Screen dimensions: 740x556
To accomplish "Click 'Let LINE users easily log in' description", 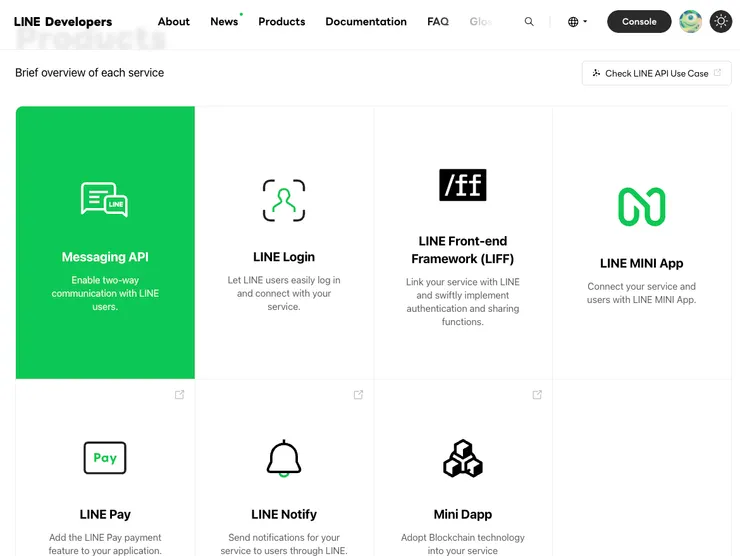I will [x=284, y=293].
